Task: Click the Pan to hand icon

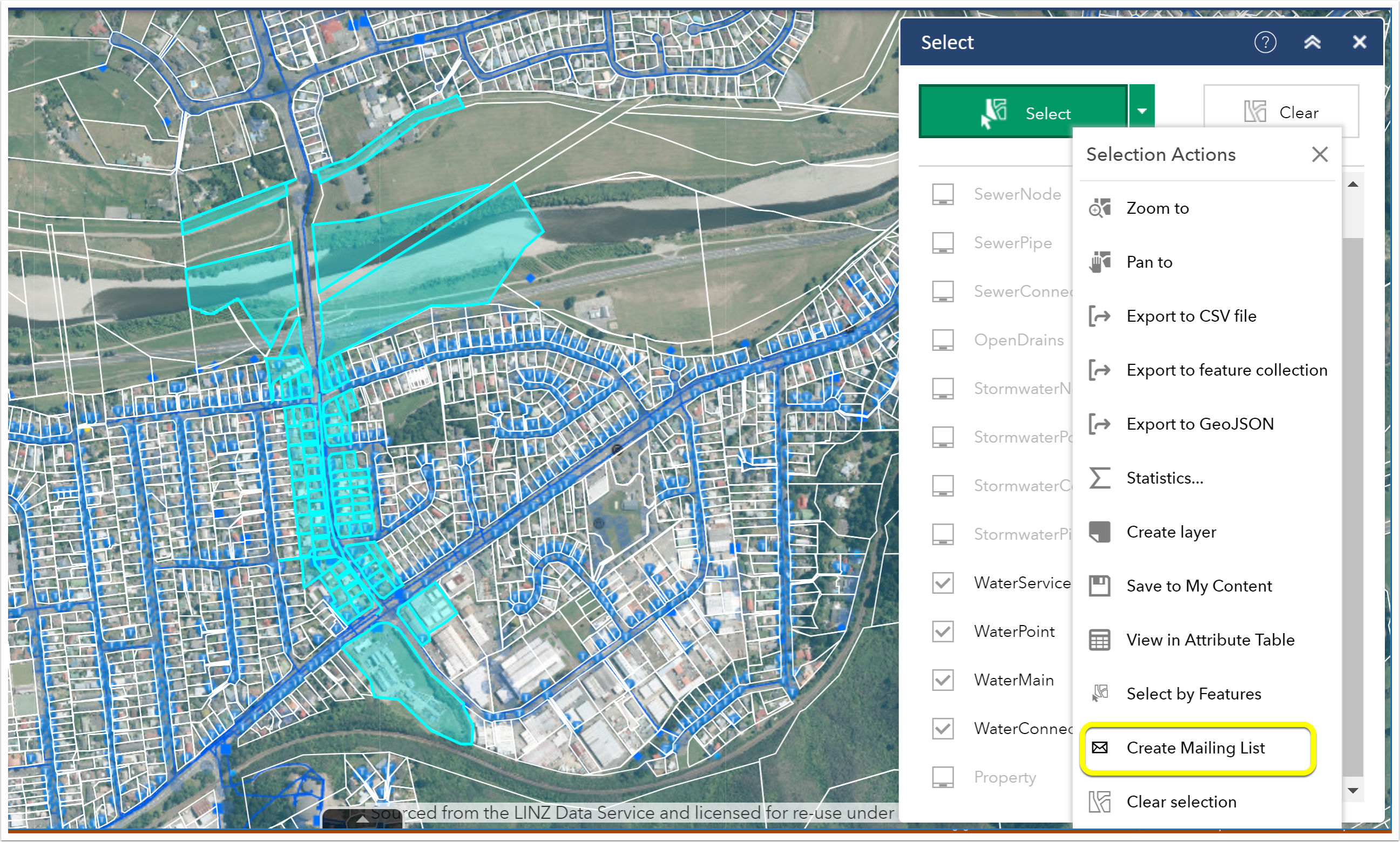Action: tap(1099, 262)
